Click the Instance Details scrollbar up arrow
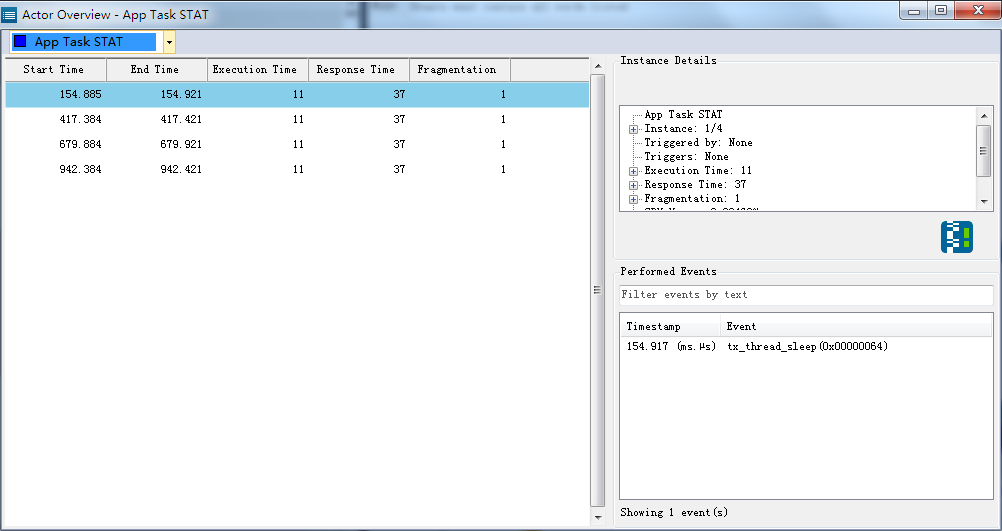 click(x=984, y=115)
